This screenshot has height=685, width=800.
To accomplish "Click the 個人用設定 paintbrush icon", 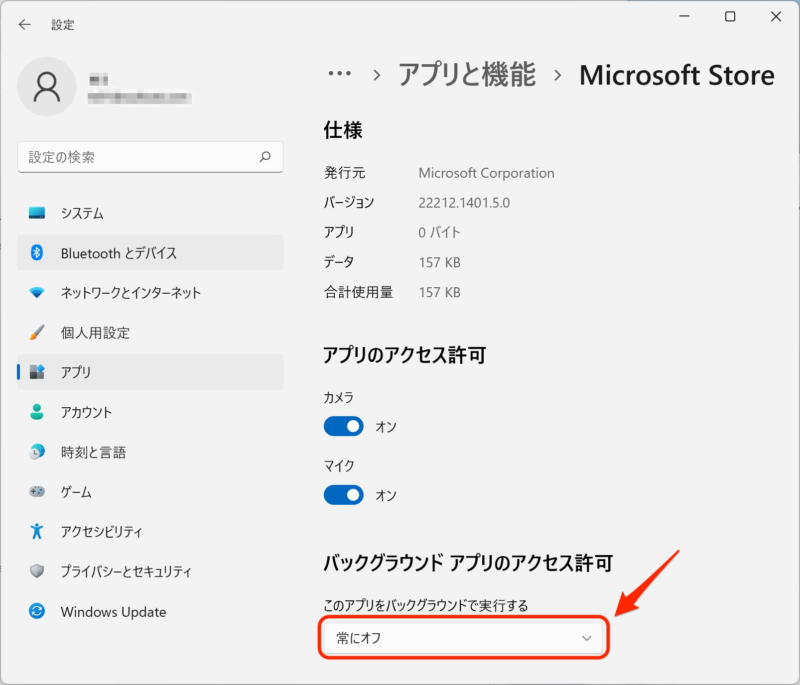I will (37, 332).
